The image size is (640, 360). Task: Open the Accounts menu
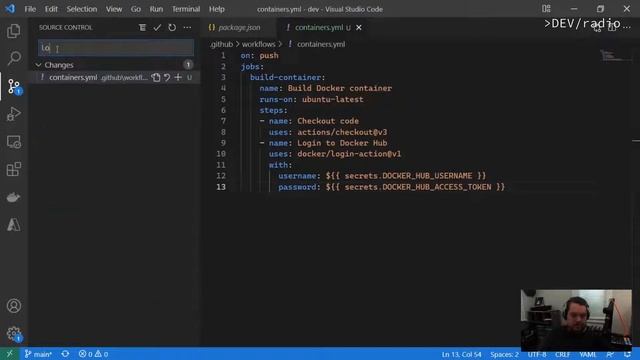[x=13, y=306]
